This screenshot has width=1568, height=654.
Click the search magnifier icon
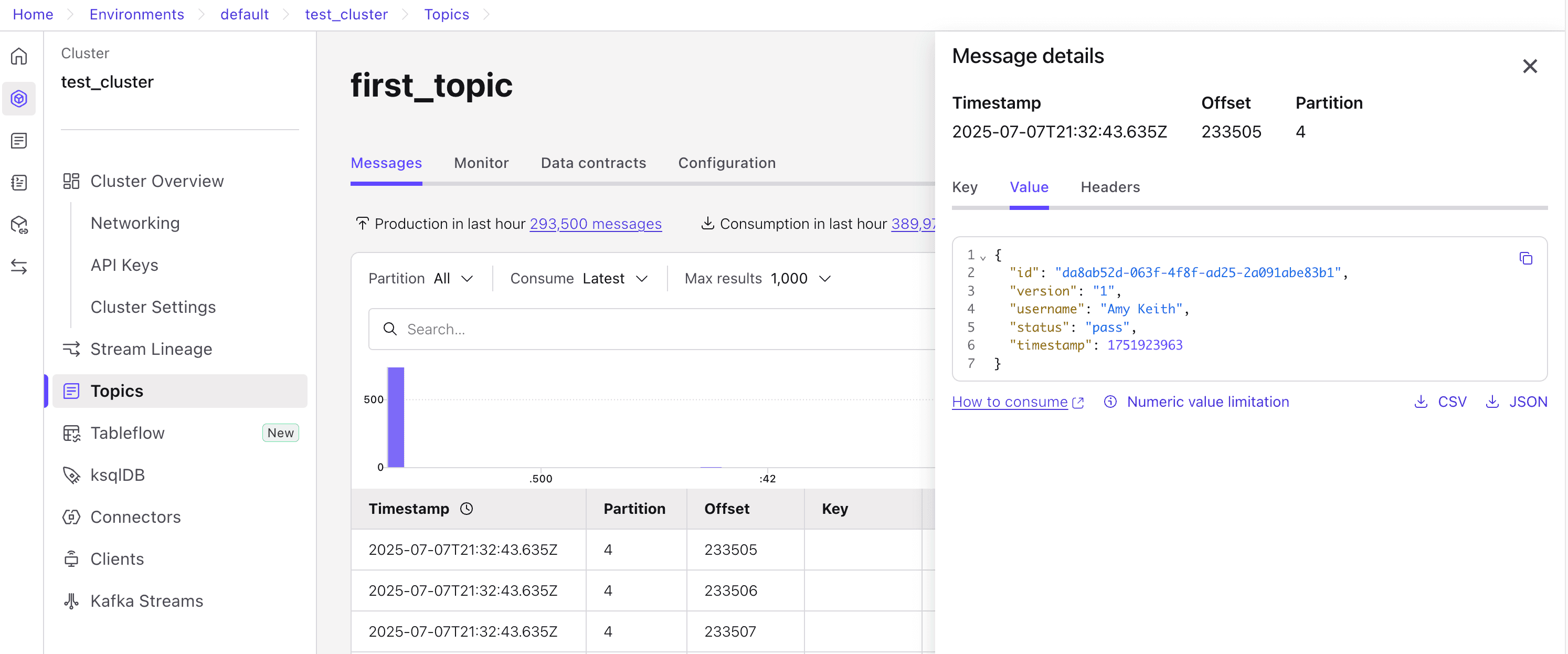point(389,329)
